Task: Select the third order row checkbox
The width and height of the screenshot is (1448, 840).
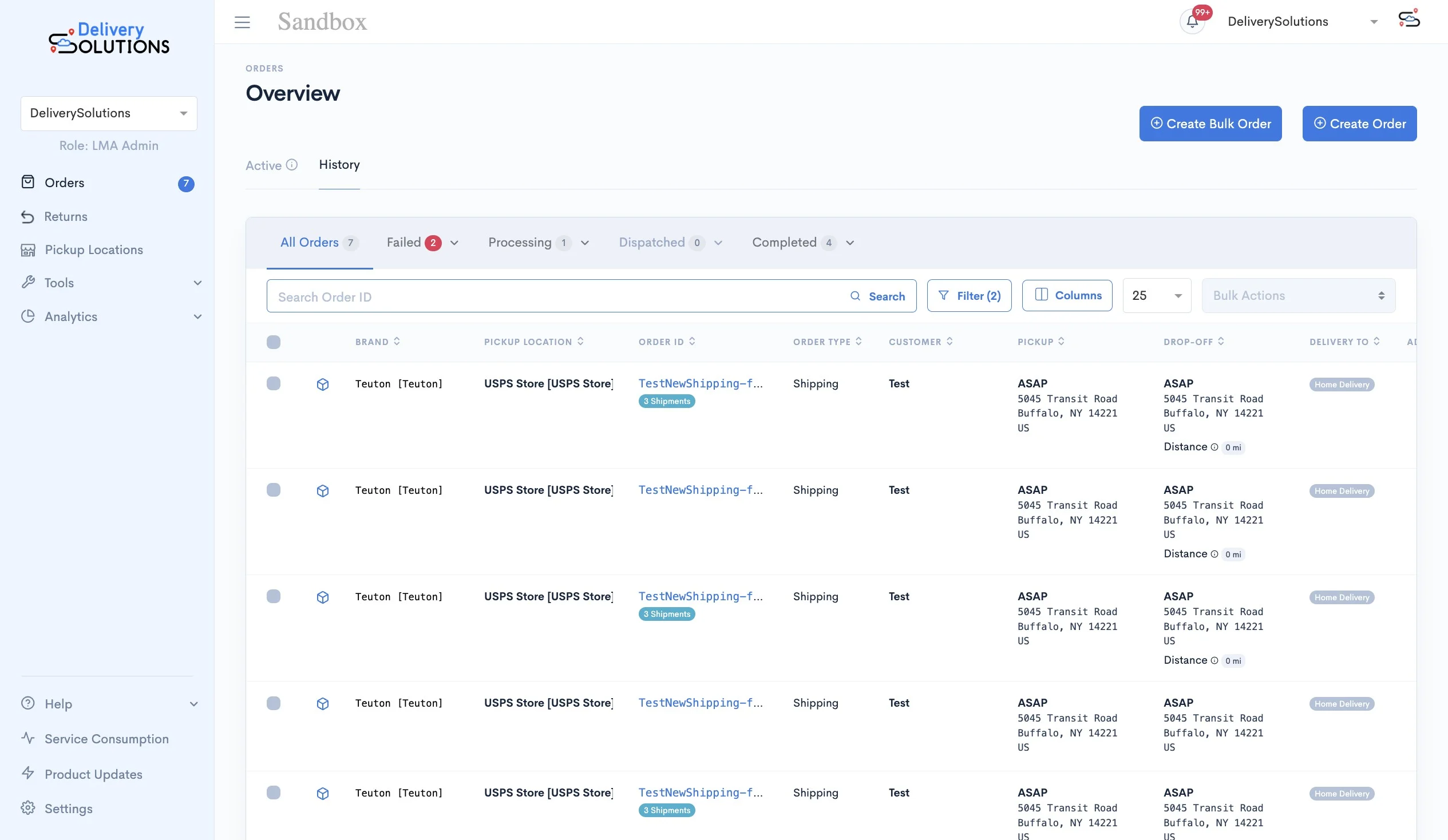Action: click(274, 596)
